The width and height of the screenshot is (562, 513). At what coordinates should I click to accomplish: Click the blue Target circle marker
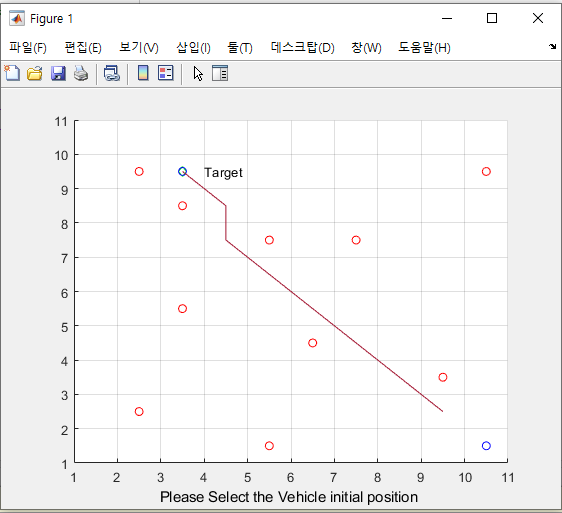[182, 171]
